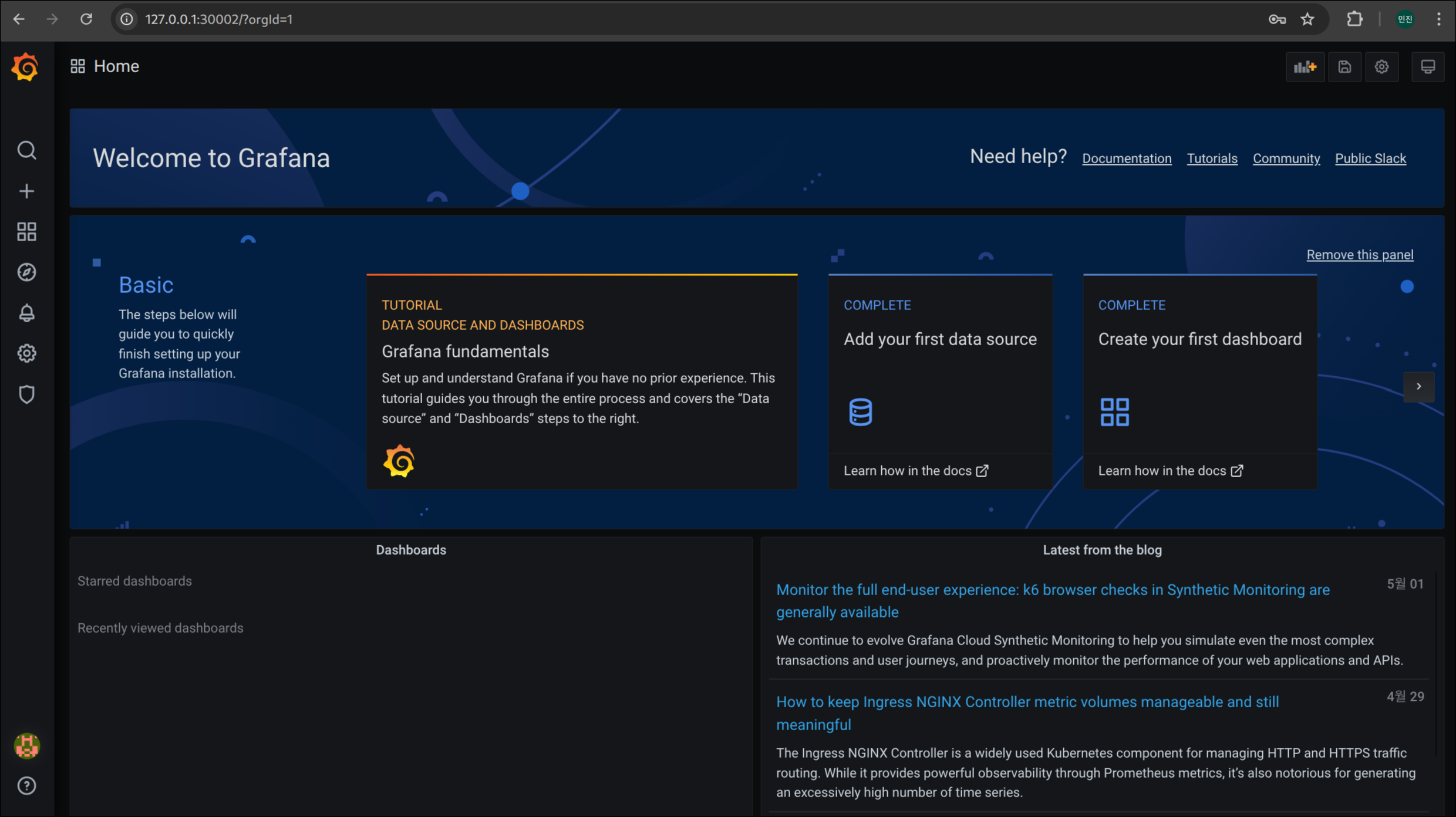Open browser extensions puzzle icon
Screen dimensions: 1456x817
1354,19
